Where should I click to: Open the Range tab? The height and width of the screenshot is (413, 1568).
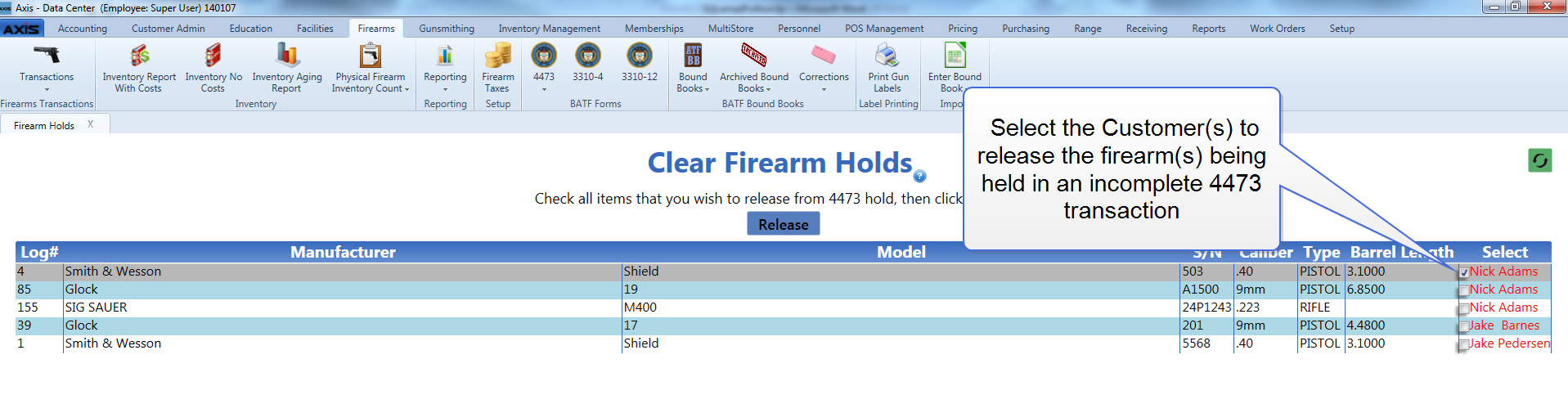1088,29
